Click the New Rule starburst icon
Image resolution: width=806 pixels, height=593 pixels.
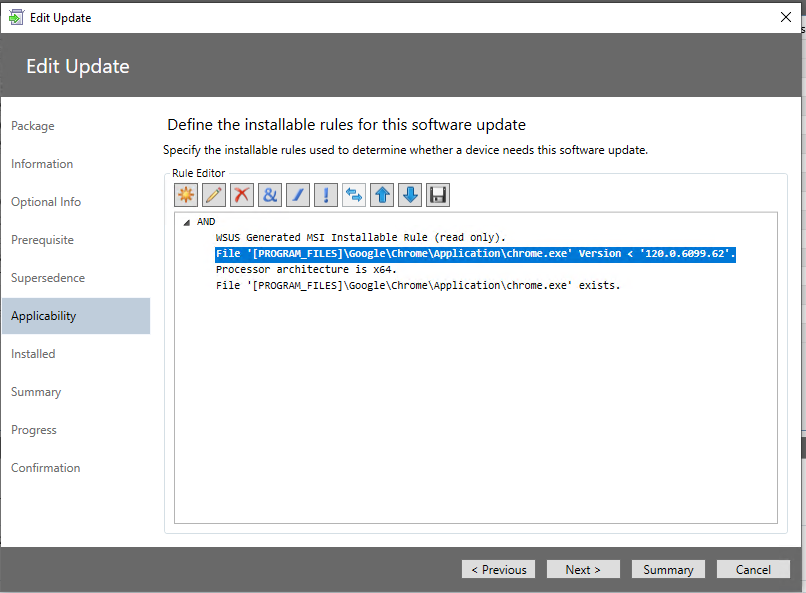point(186,195)
